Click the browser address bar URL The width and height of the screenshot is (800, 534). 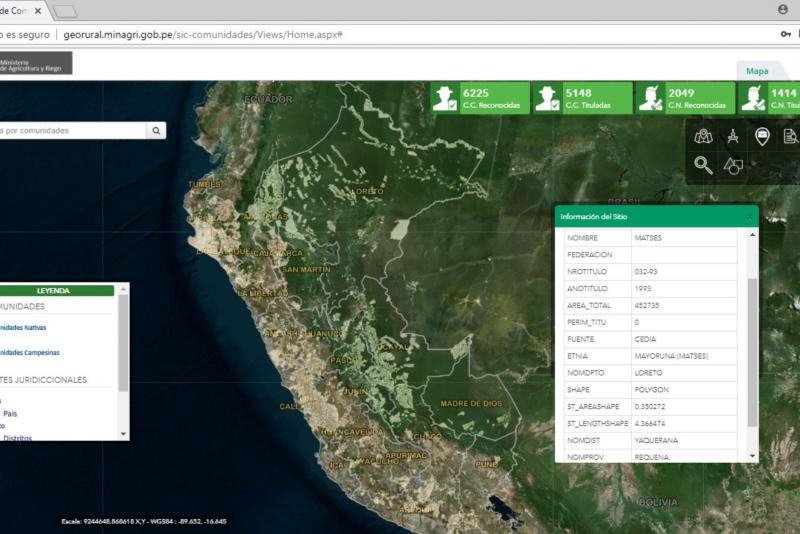203,35
